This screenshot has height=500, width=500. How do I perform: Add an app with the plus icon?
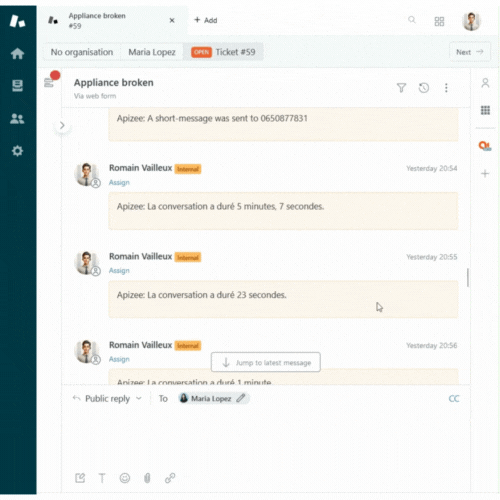pyautogui.click(x=485, y=173)
